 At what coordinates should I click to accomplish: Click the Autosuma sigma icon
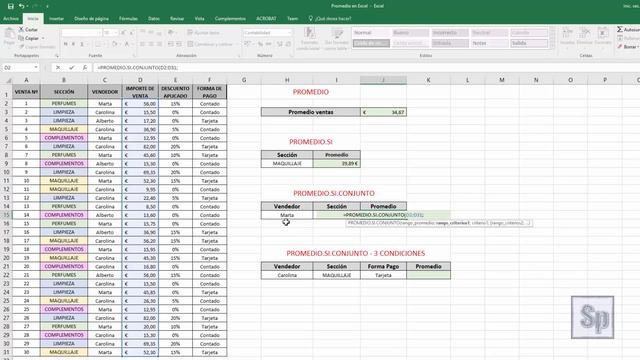(620, 29)
